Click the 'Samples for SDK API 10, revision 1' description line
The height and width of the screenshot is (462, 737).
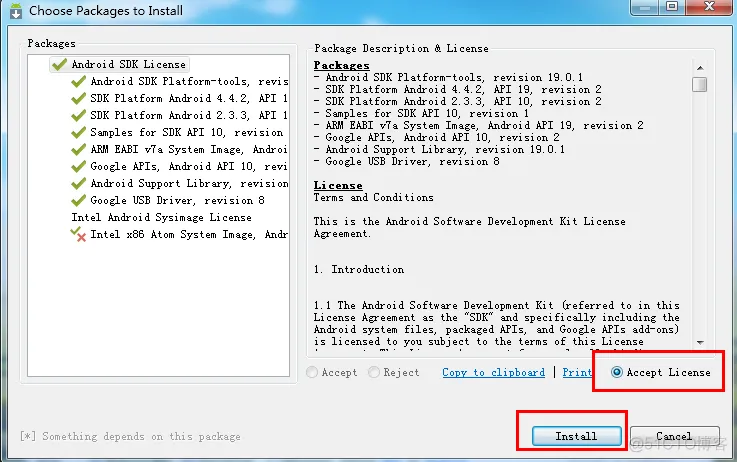[422, 114]
